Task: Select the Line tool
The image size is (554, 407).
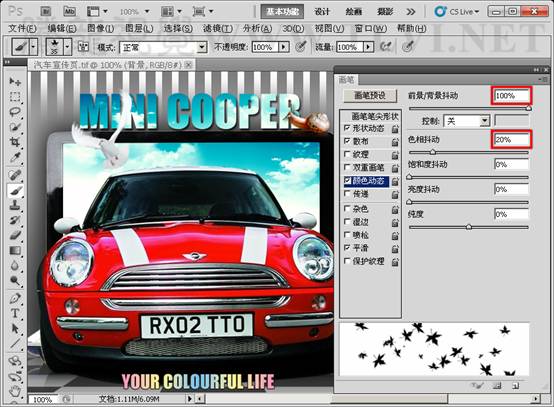Action: (15, 343)
